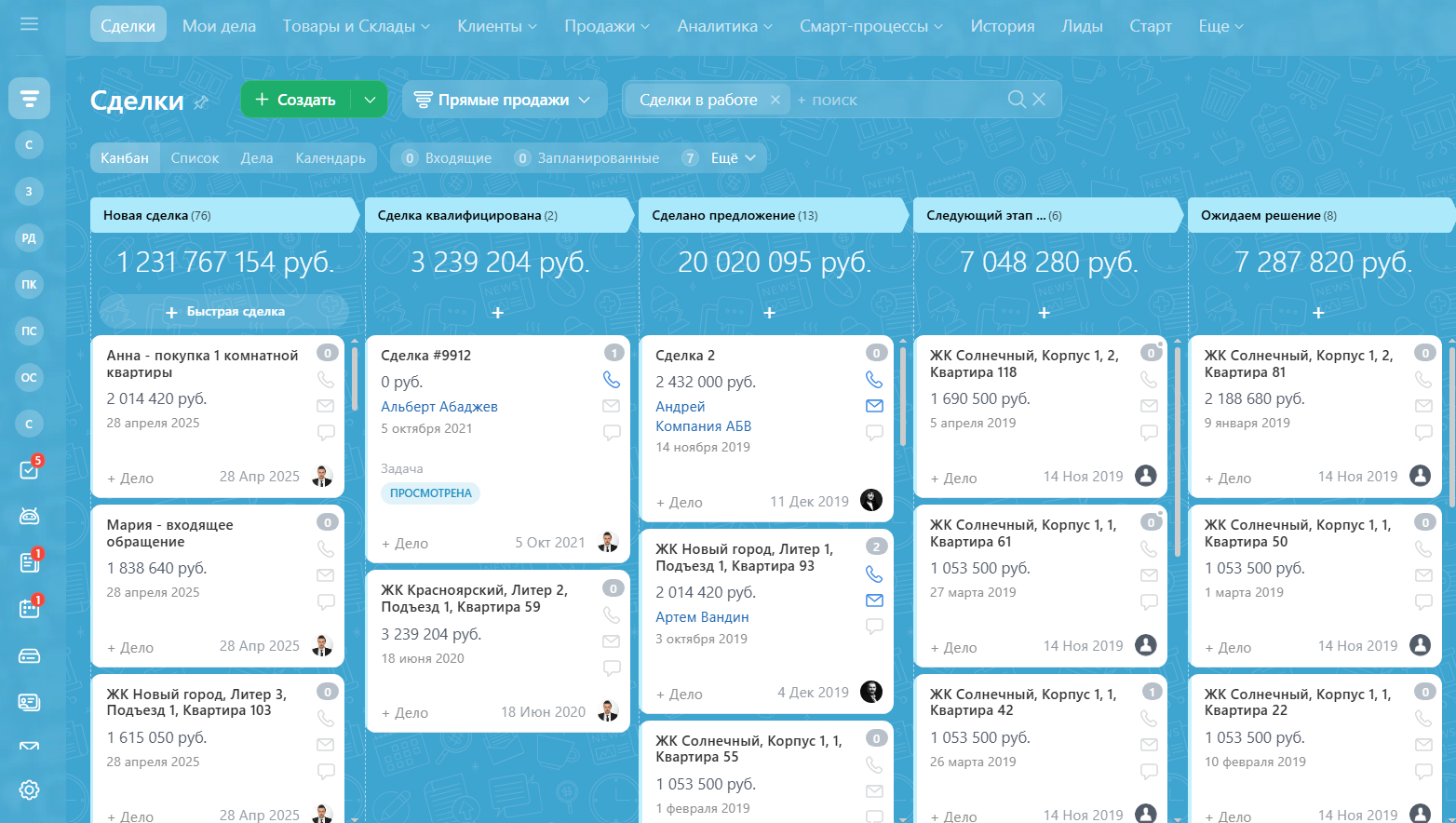This screenshot has height=823, width=1456.
Task: Open the РД circle in the left sidebar
Action: coord(29,238)
